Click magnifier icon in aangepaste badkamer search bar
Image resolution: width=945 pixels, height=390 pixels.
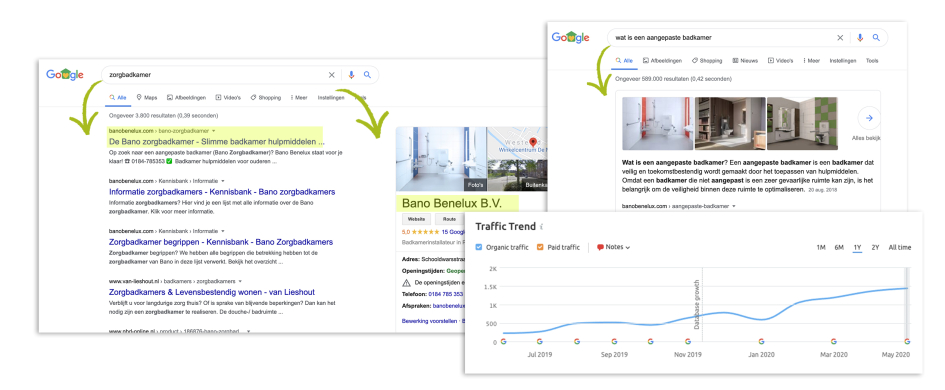[x=876, y=37]
